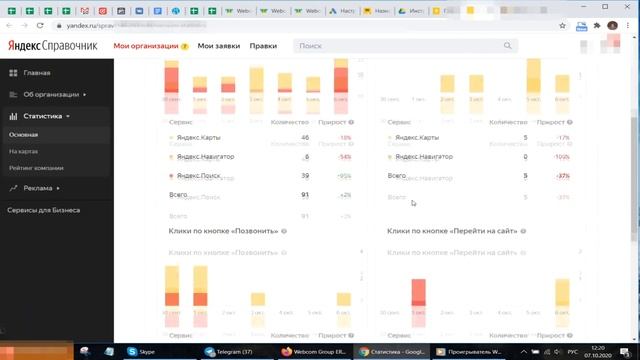Click Яндекс.Навигатор row showing -100%
640x360 pixels.
tap(479, 157)
